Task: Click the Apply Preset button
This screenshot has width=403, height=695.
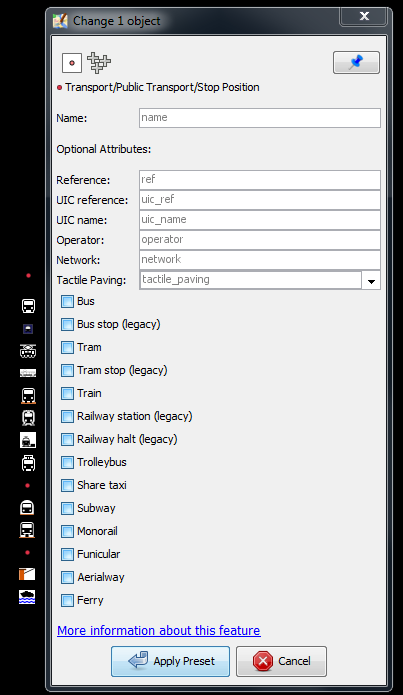Action: tap(170, 661)
